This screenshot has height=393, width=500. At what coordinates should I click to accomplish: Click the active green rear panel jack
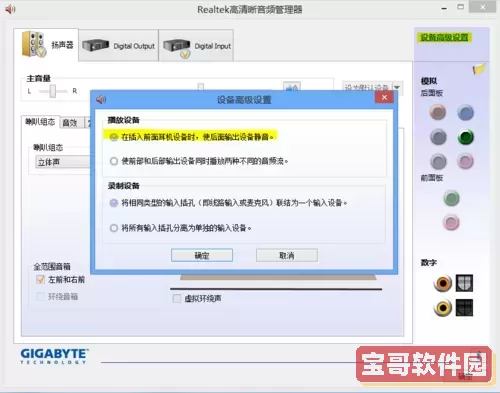[x=465, y=137]
